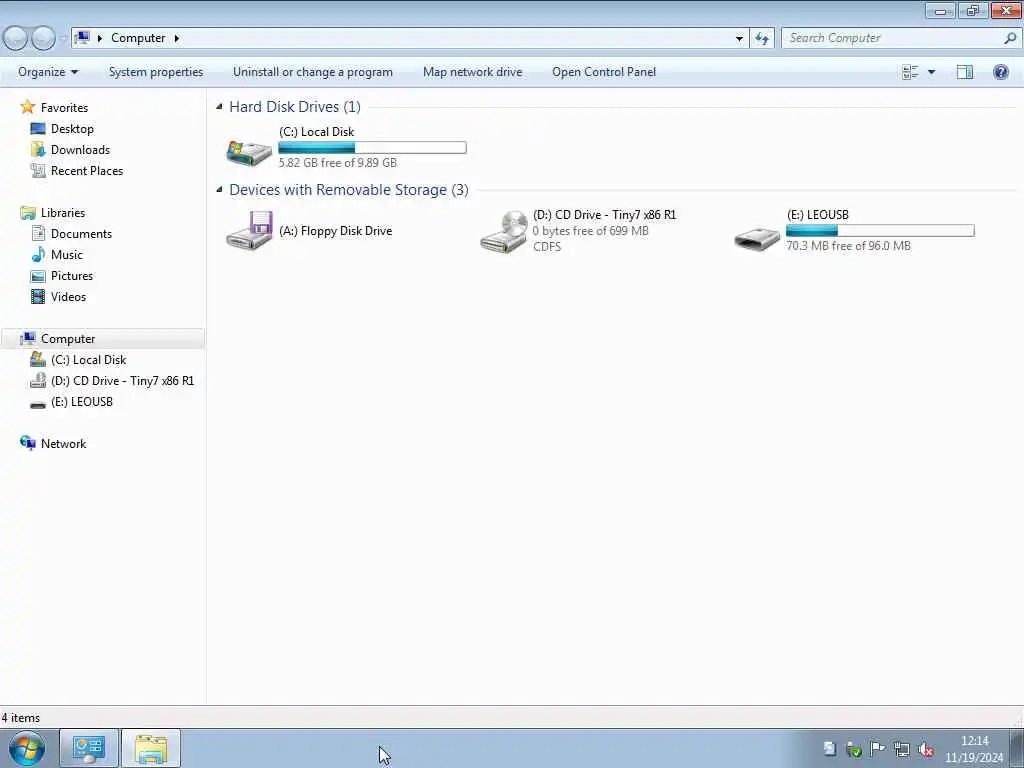Click the Show desktop button
The image size is (1024, 768).
click(1017, 748)
